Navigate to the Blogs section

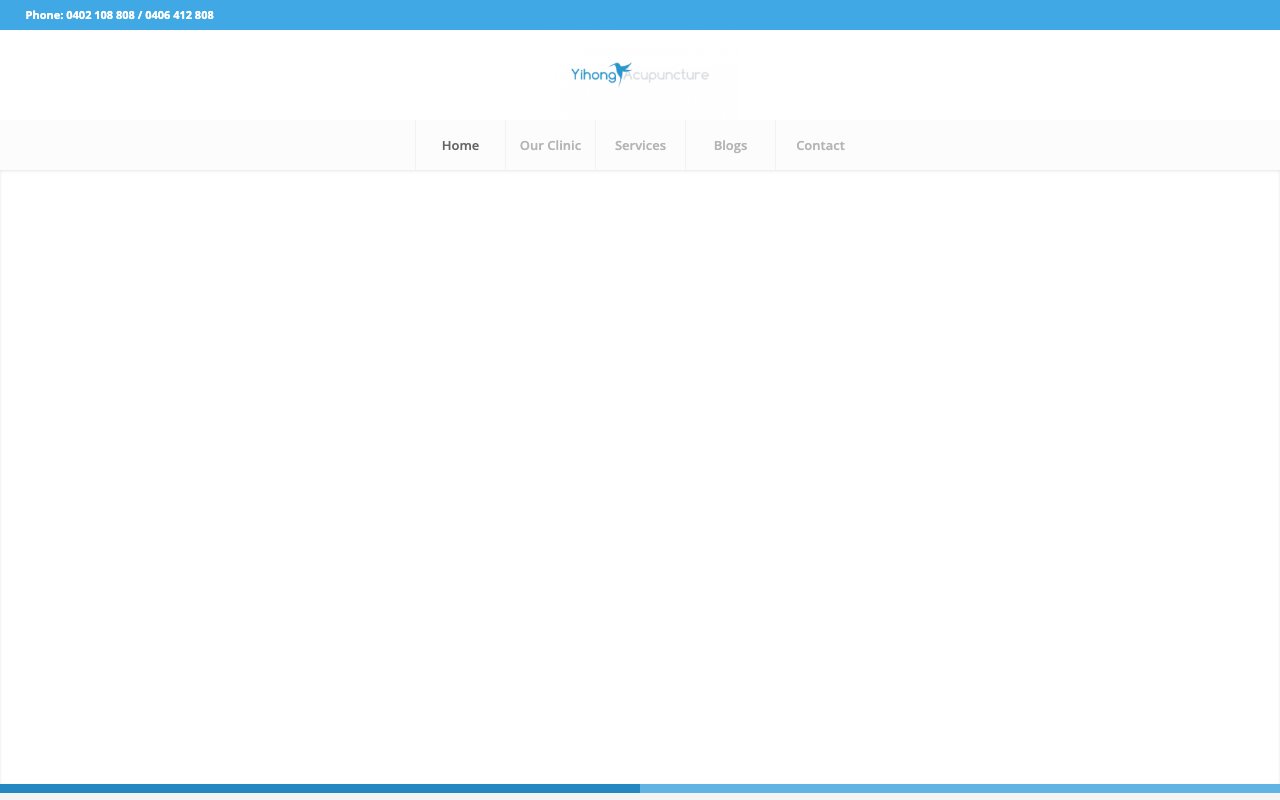point(730,145)
